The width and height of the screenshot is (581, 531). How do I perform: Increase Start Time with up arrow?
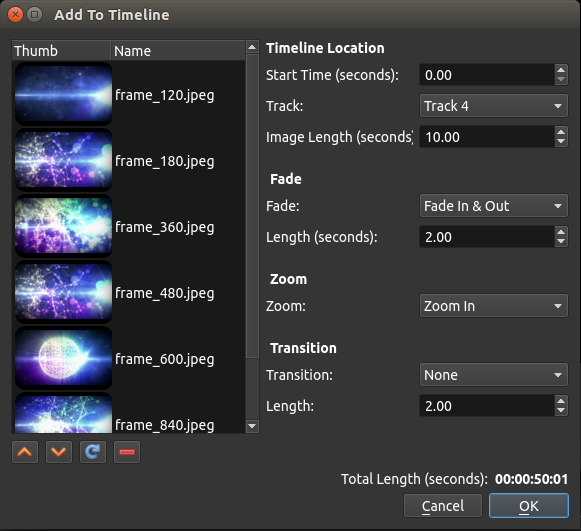coord(561,70)
